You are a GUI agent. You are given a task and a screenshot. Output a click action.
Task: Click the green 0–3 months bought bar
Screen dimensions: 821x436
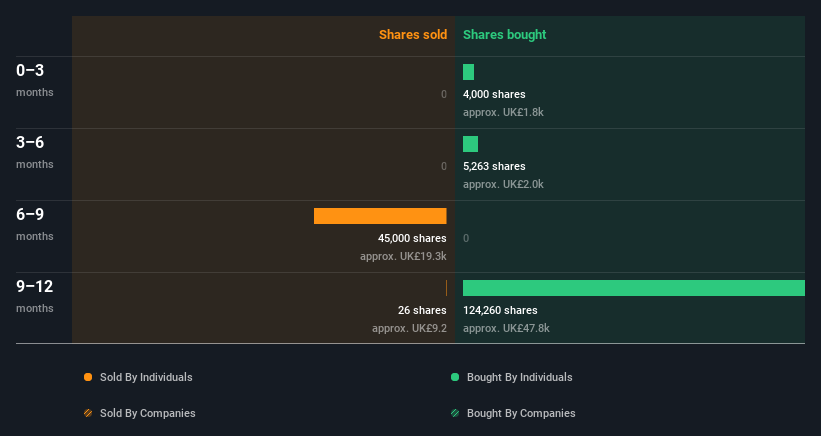pos(469,72)
